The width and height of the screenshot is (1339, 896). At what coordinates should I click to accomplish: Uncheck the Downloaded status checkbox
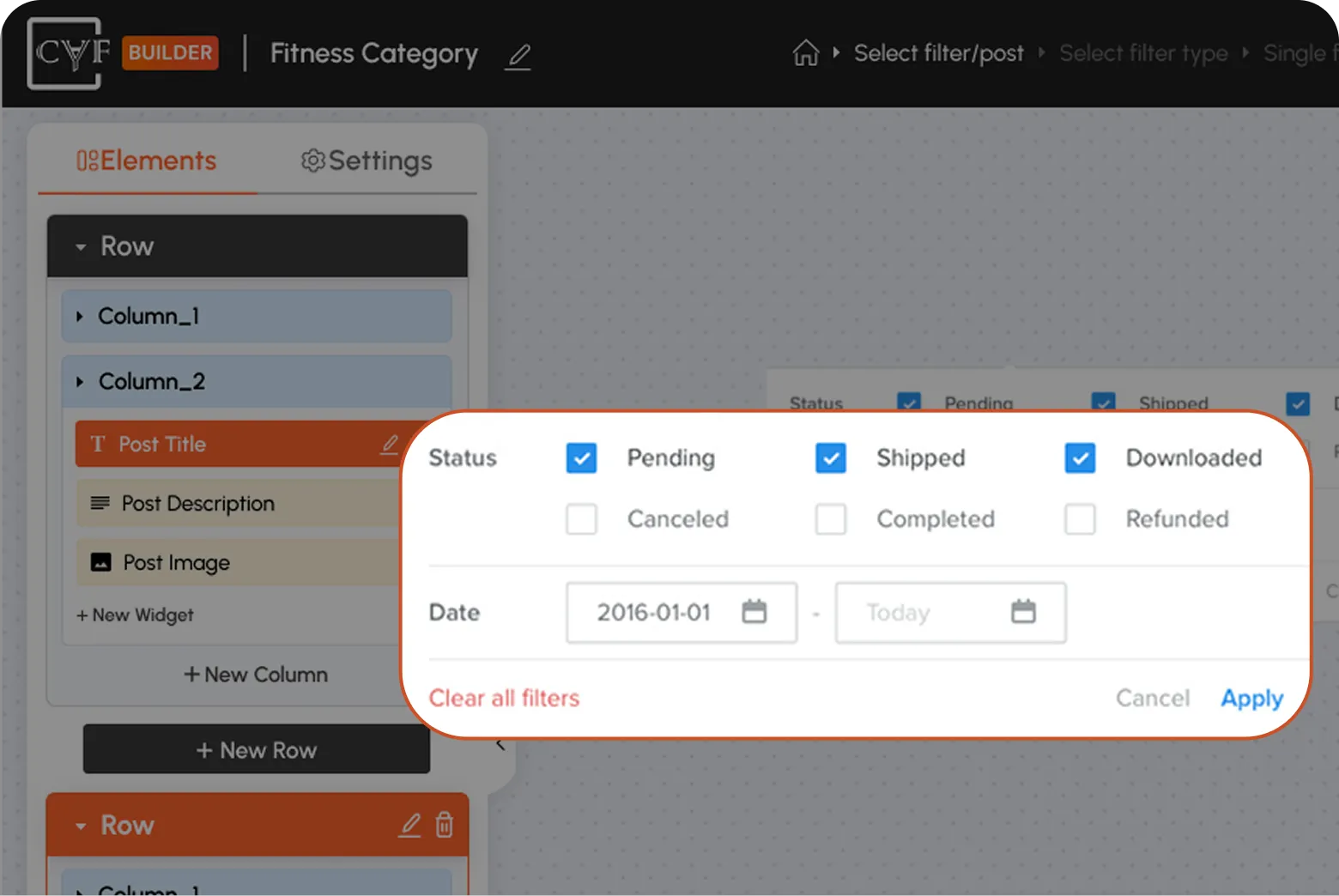(1080, 458)
